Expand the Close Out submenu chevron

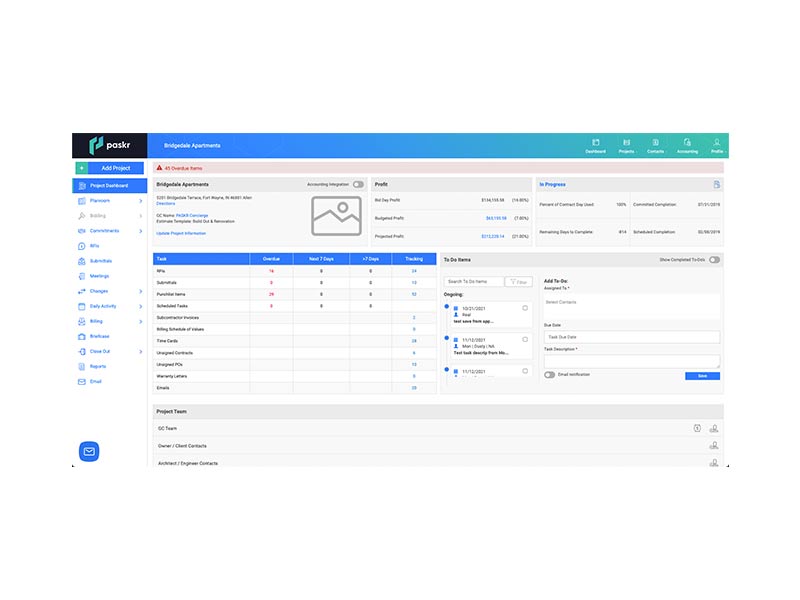coord(140,352)
